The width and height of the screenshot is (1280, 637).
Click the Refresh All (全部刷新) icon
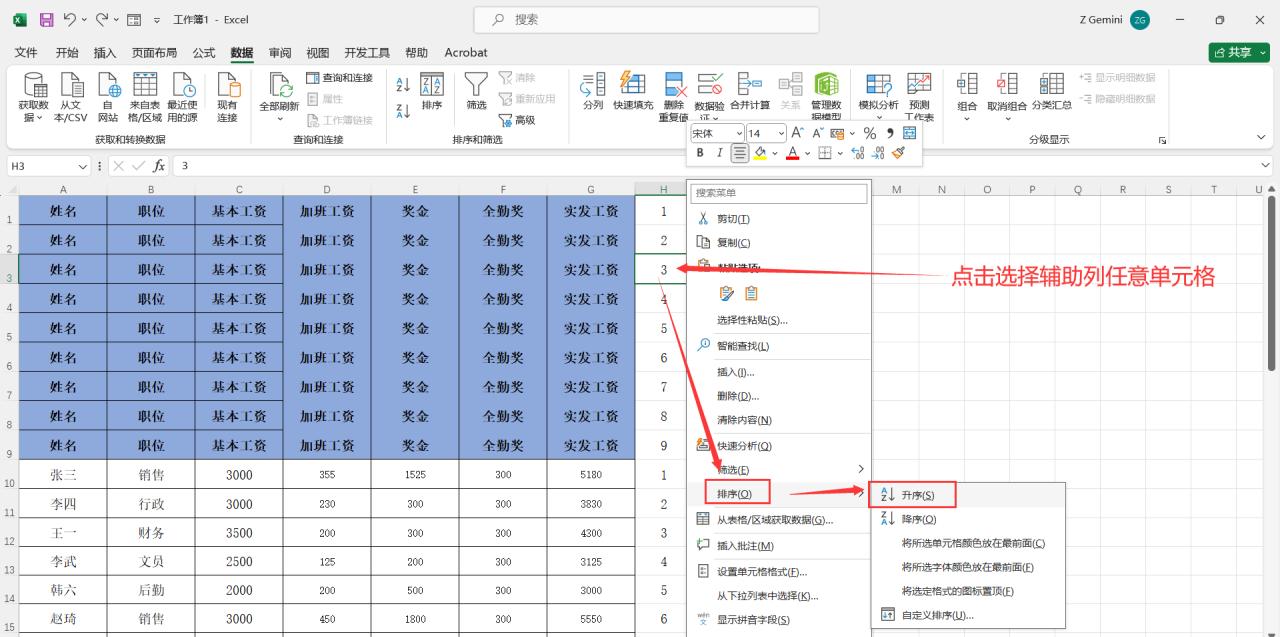(279, 98)
